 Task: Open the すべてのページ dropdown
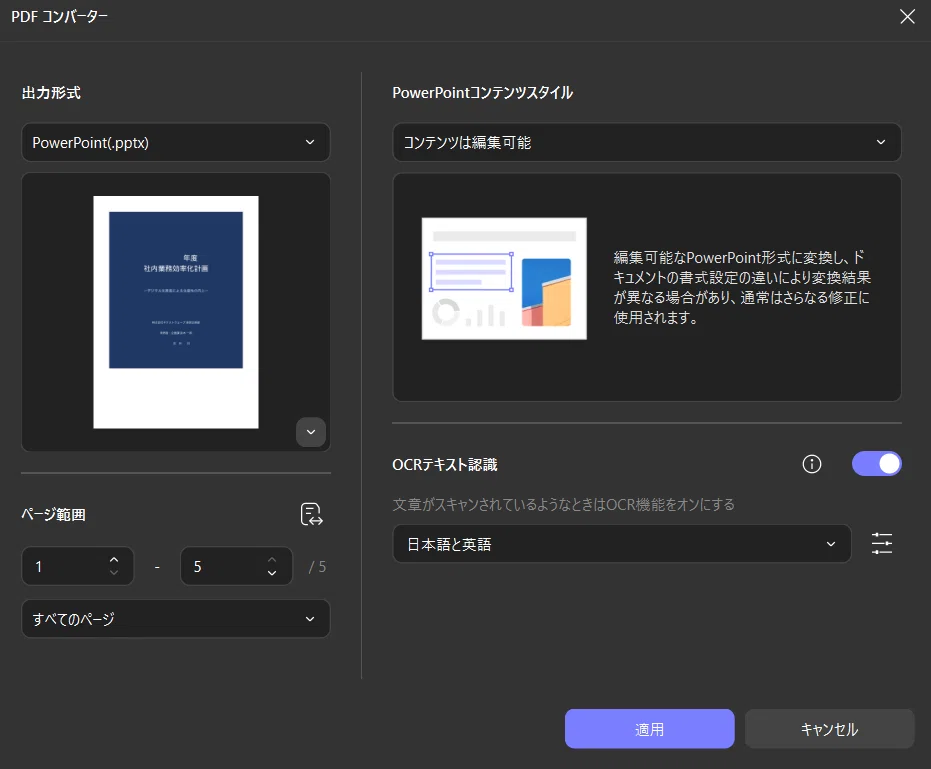click(176, 619)
